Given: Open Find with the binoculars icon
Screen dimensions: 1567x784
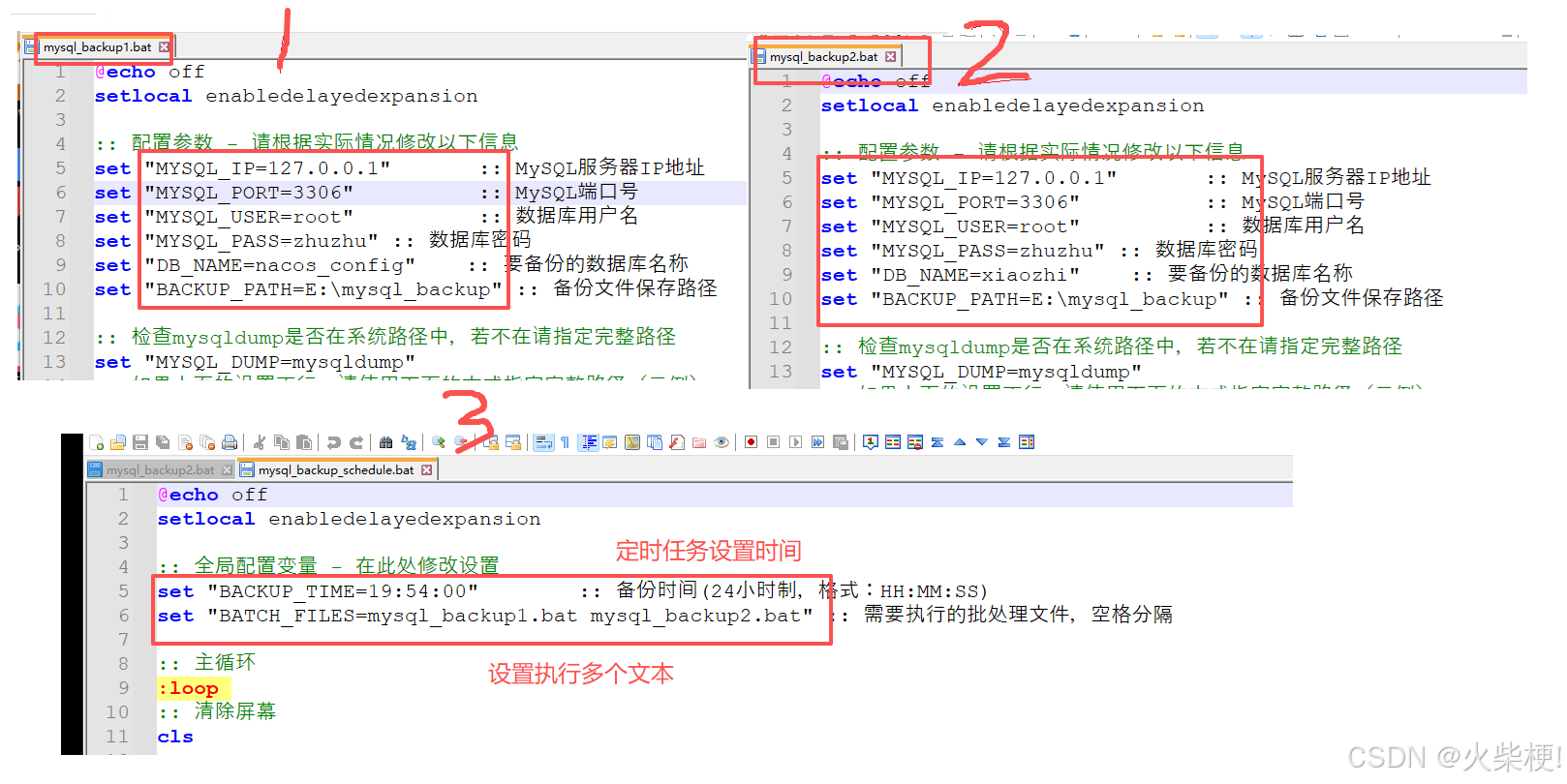Looking at the screenshot, I should click(x=385, y=442).
